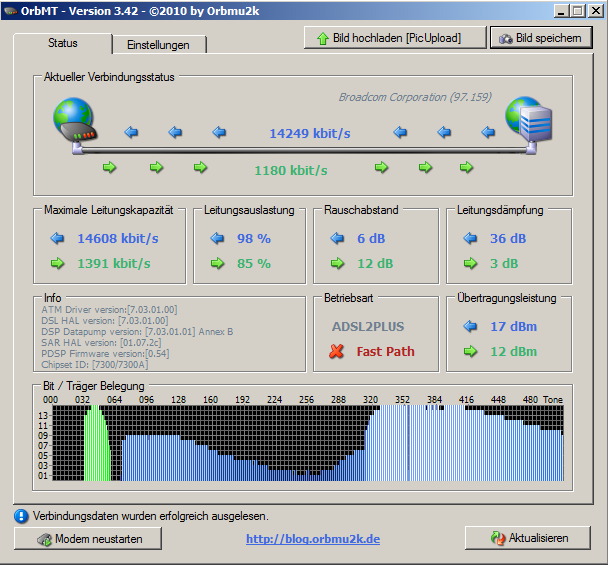Click upstream arrow beside 1391 kbit/s

pos(57,263)
